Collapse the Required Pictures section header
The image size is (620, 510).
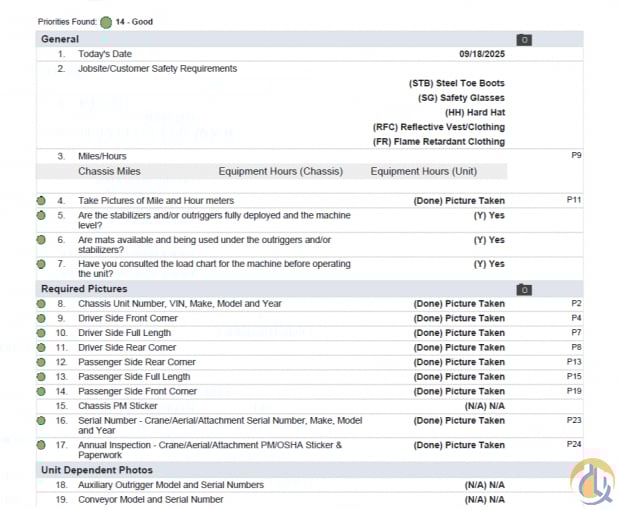(82, 289)
